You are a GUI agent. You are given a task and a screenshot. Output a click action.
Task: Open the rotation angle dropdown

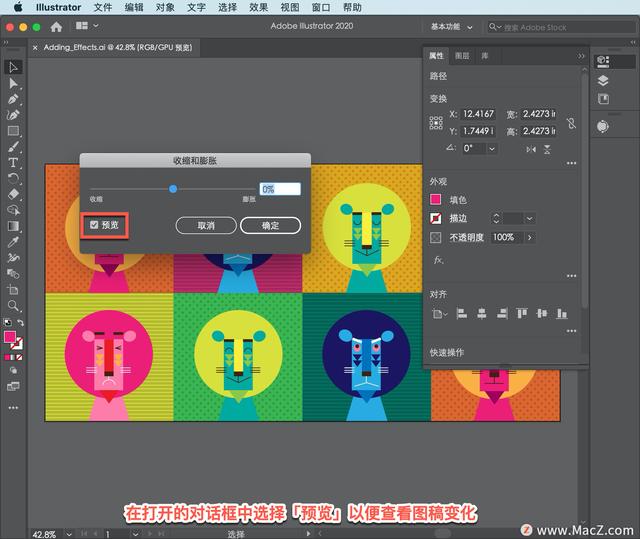click(x=492, y=148)
